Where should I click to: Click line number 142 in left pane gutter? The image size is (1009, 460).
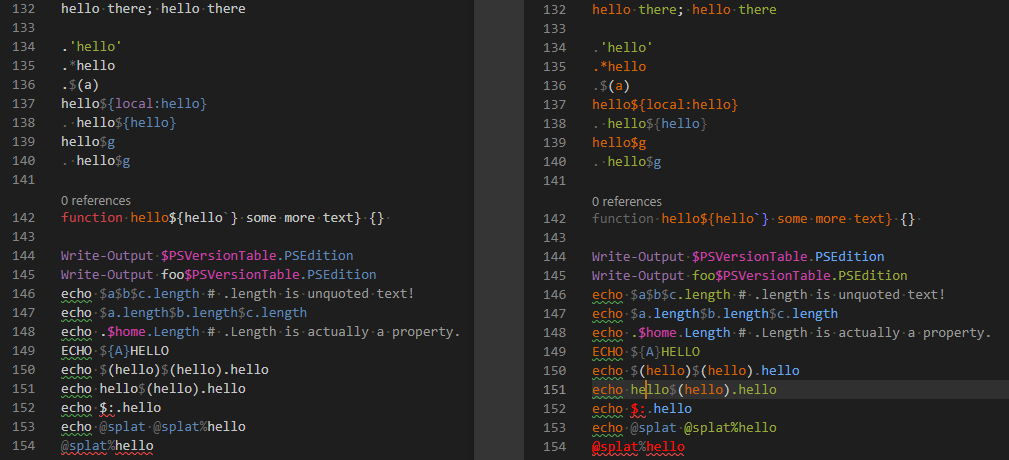pyautogui.click(x=23, y=218)
